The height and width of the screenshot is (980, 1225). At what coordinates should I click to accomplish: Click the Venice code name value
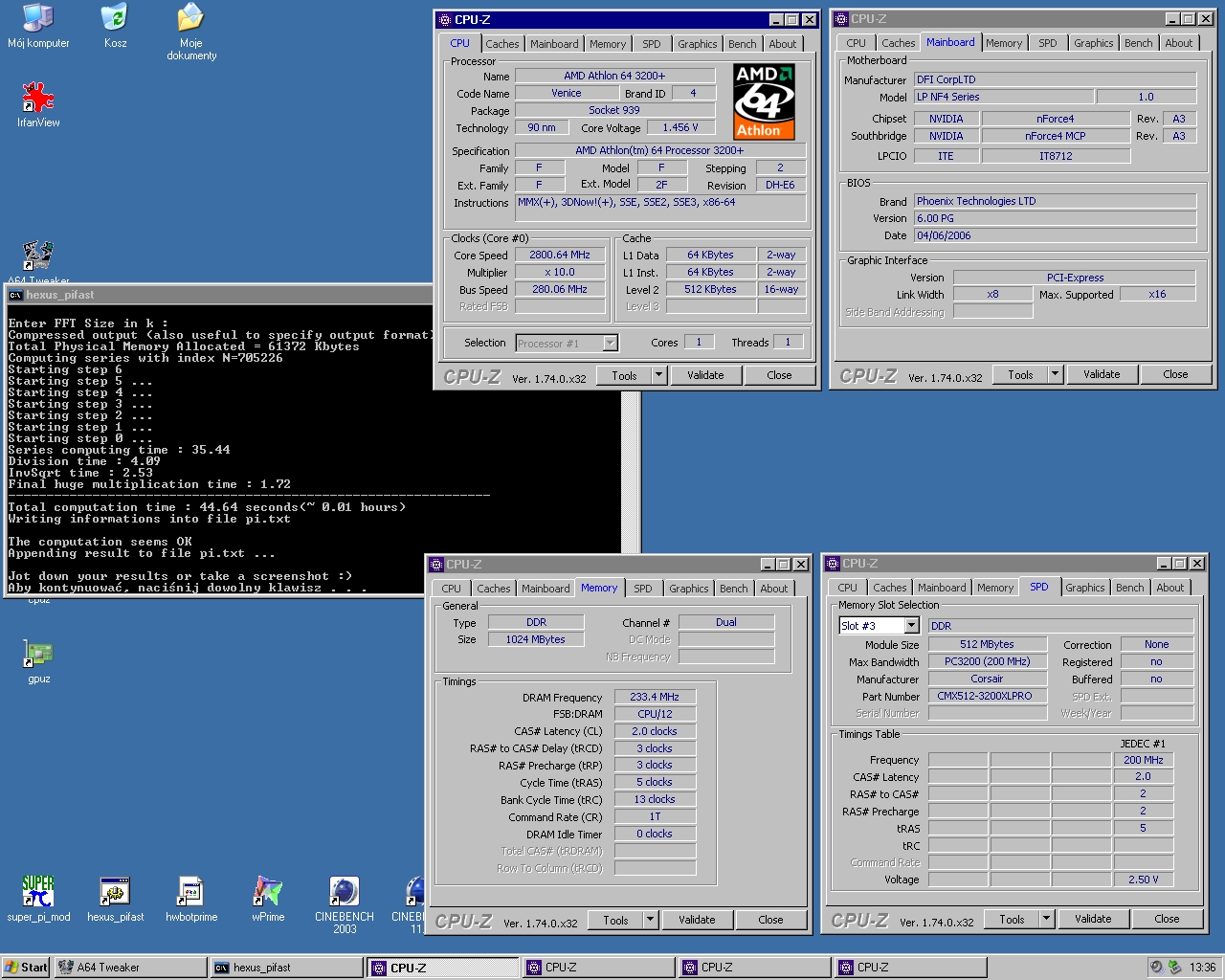pyautogui.click(x=566, y=94)
